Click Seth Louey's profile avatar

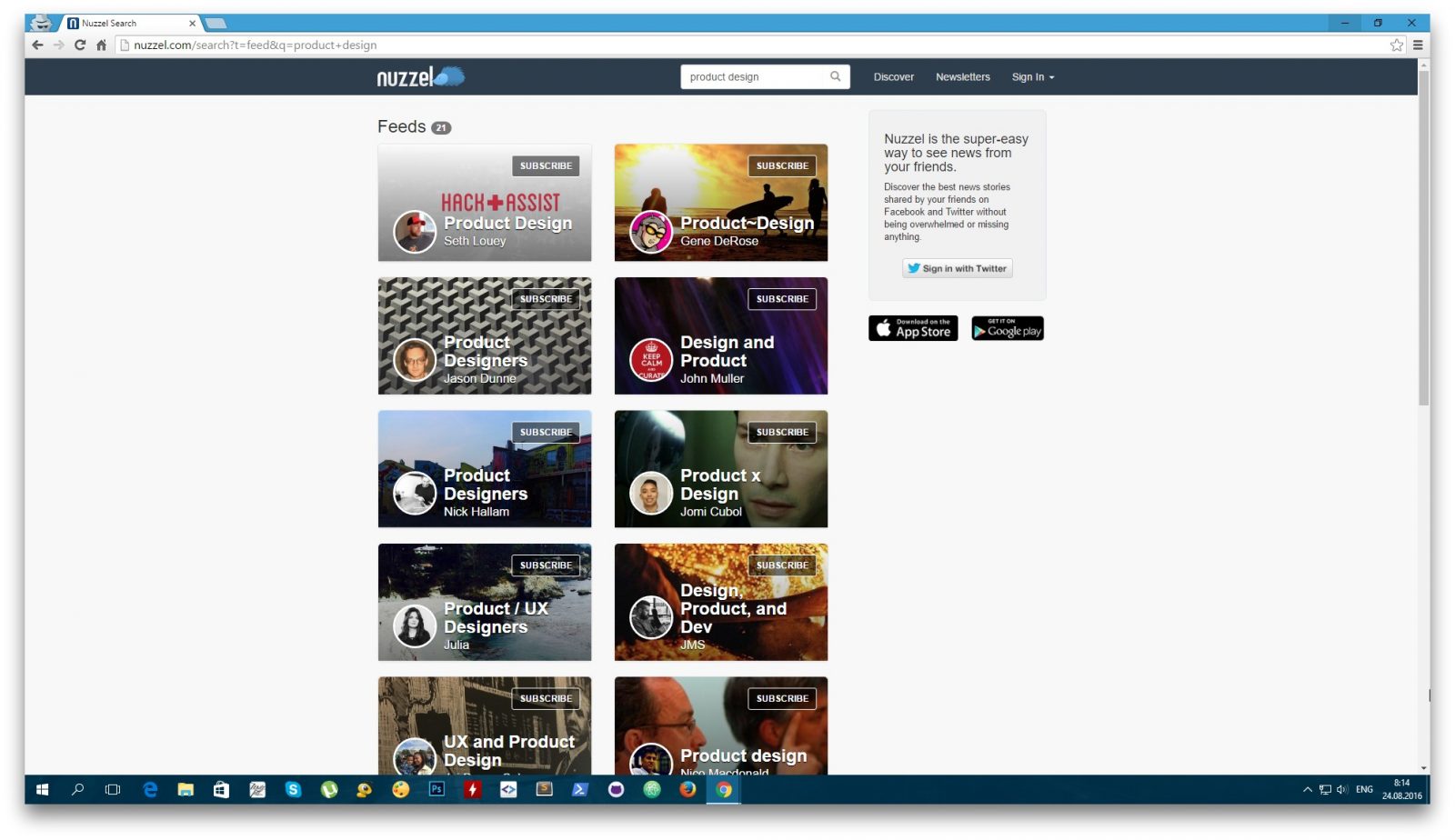tap(415, 232)
